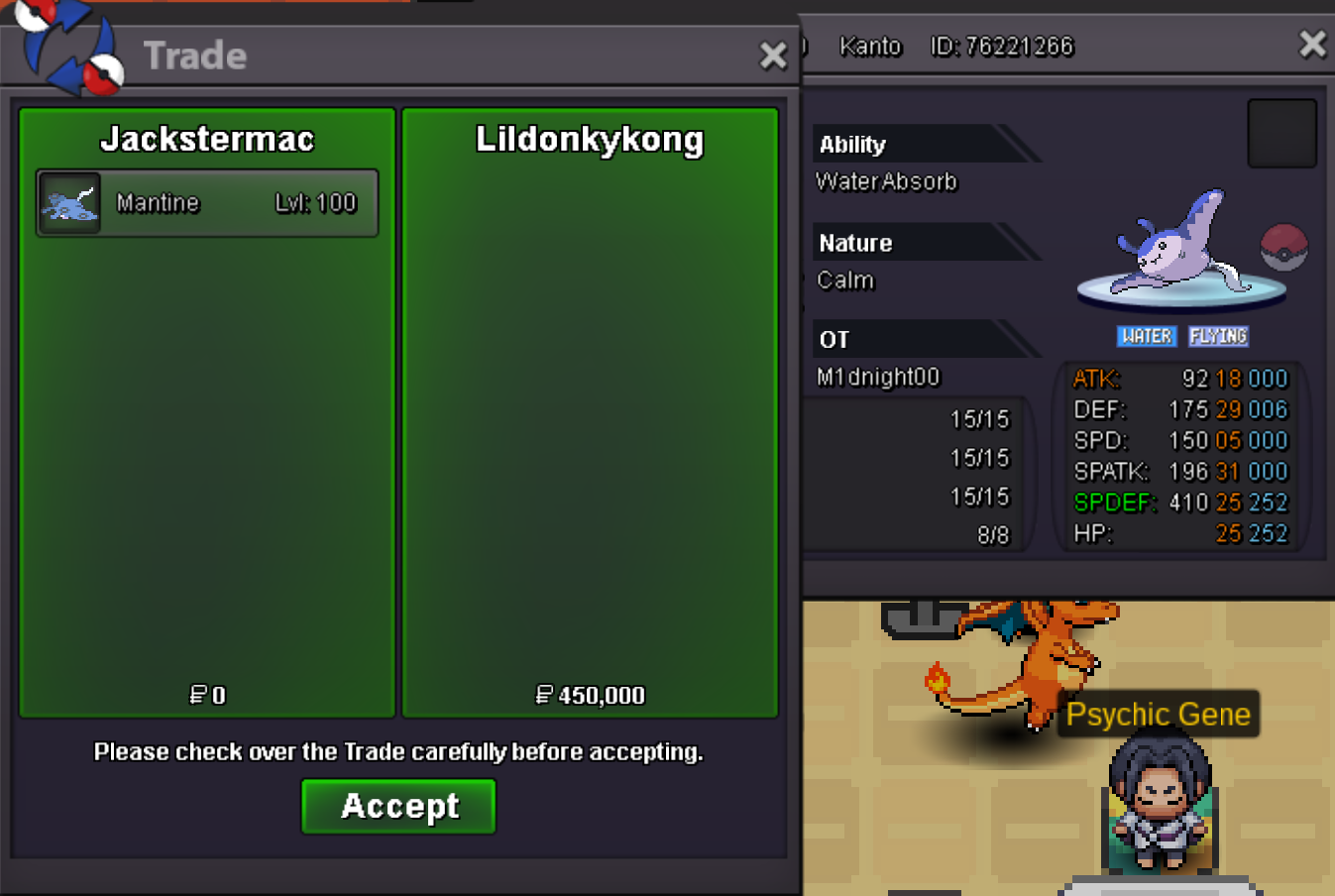Click the OT header label
Image resolution: width=1335 pixels, height=896 pixels.
pos(834,340)
